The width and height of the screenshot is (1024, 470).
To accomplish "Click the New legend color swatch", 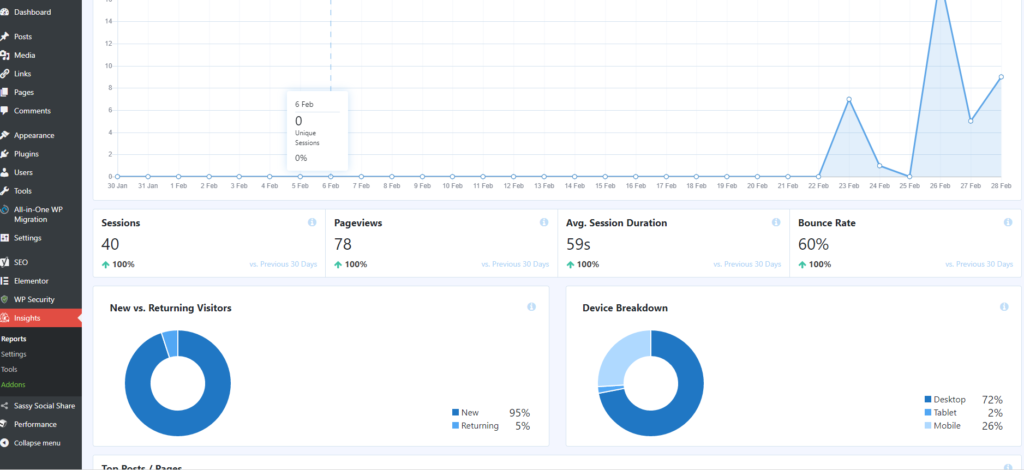I will (x=455, y=413).
